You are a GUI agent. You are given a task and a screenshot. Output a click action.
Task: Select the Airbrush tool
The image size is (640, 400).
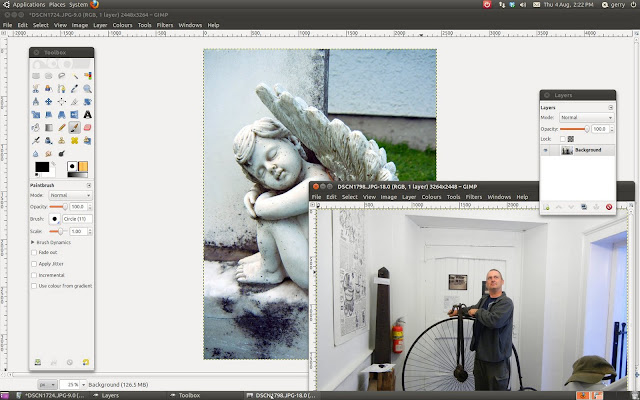click(36, 141)
